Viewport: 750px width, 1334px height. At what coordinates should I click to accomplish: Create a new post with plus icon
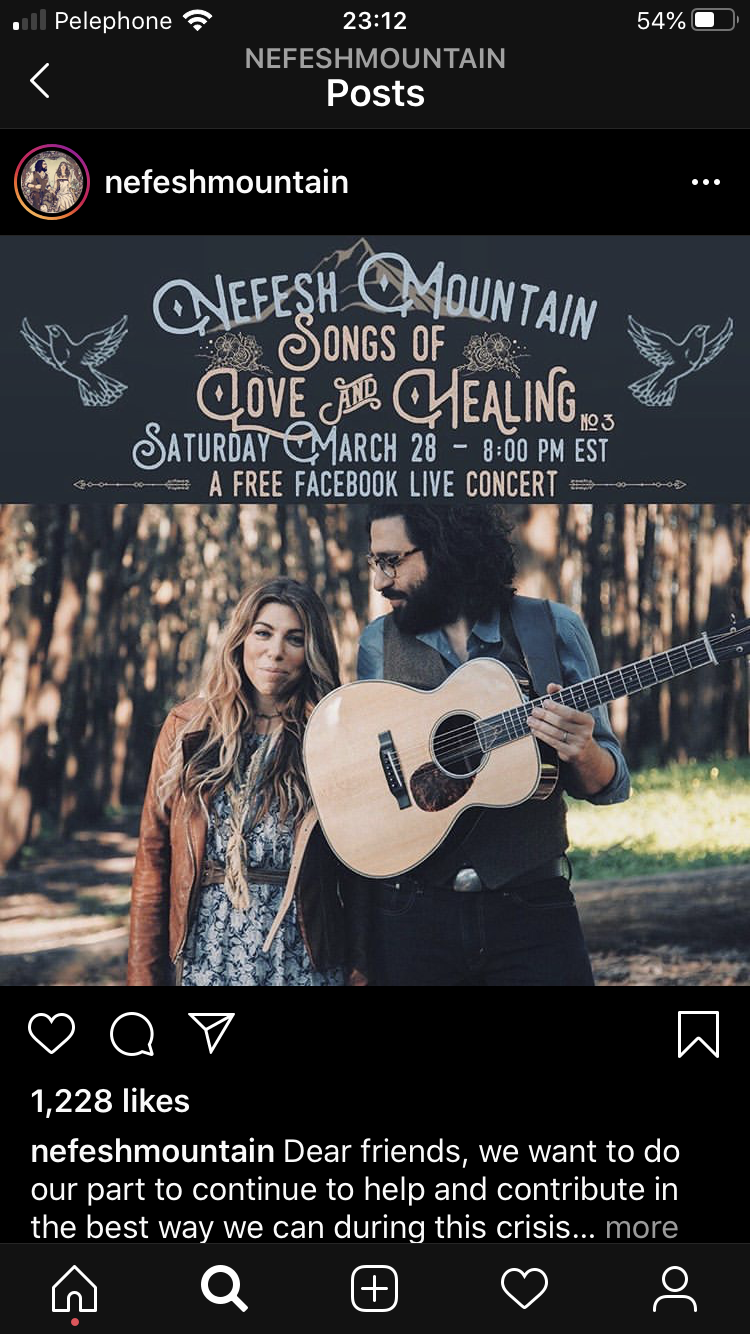click(375, 1289)
